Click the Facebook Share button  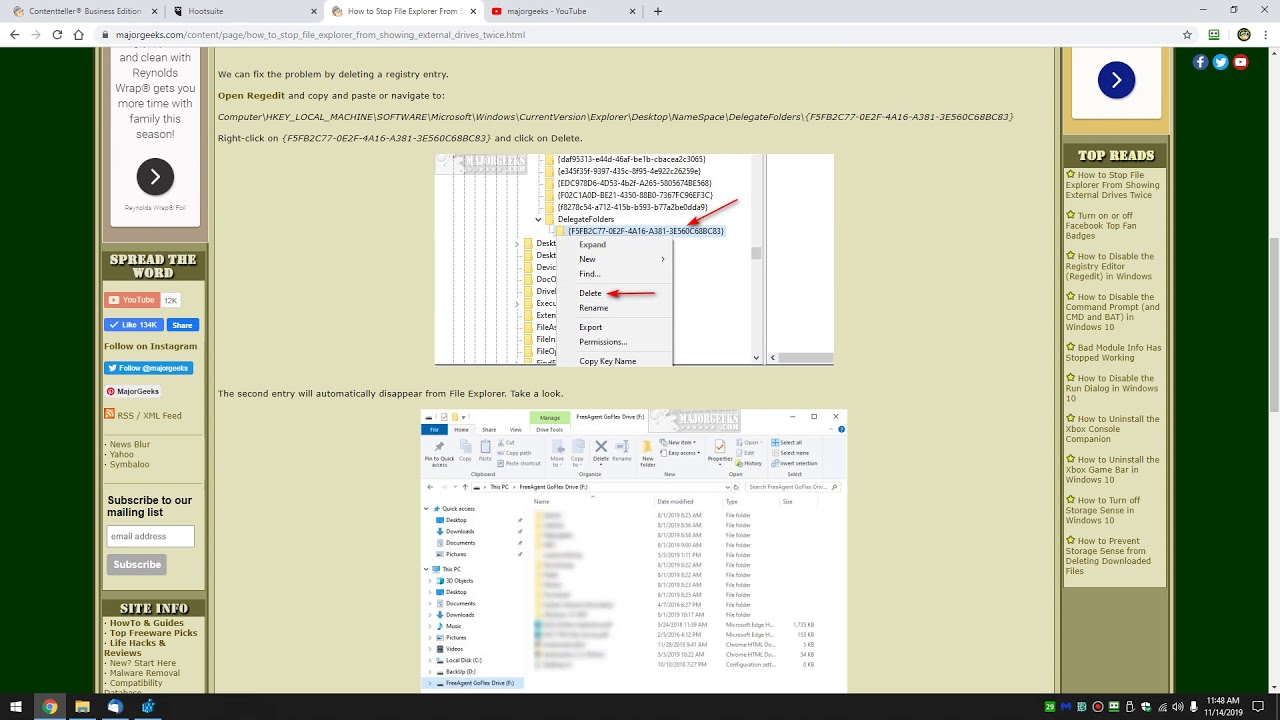(182, 325)
